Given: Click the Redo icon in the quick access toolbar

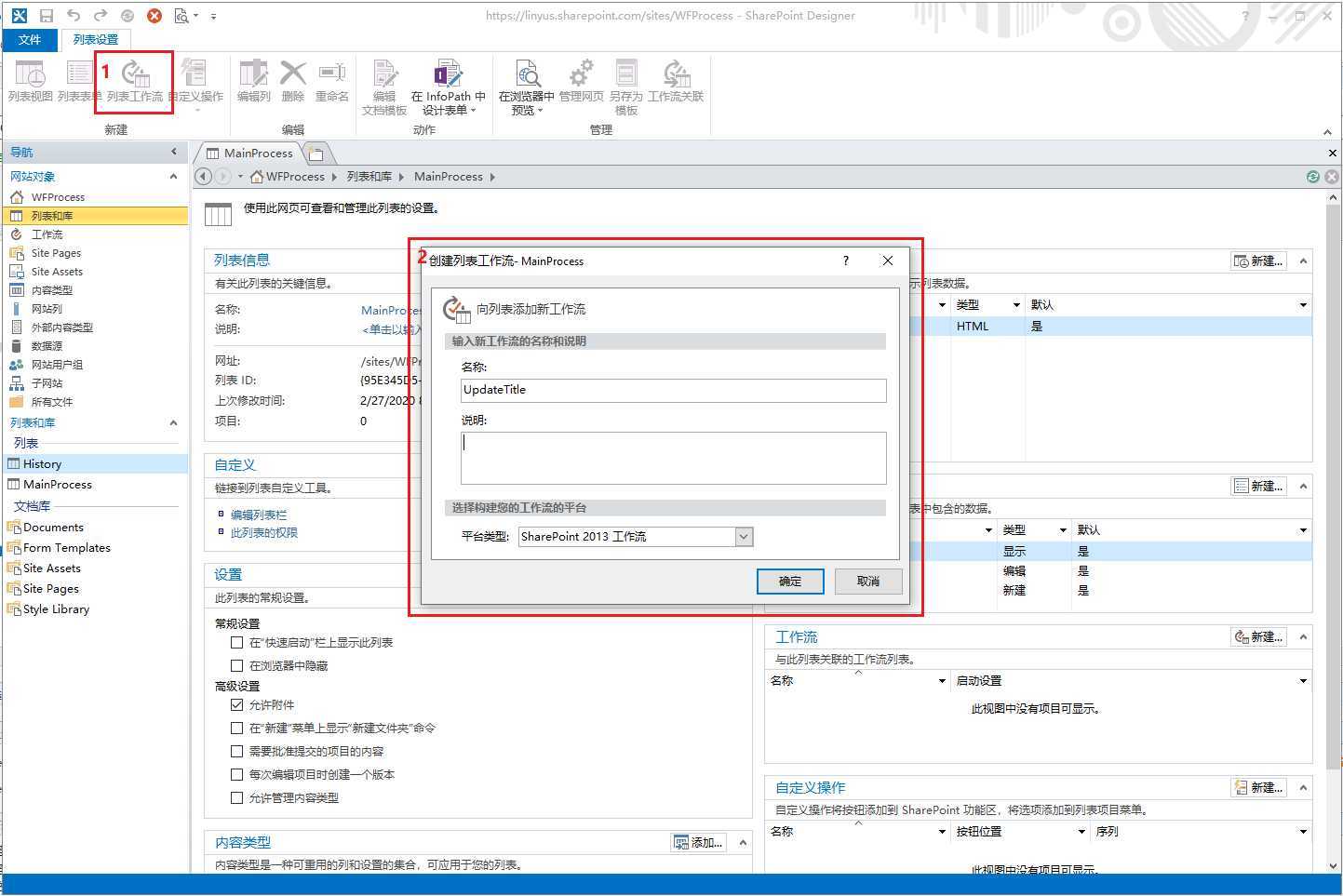Looking at the screenshot, I should pos(101,16).
